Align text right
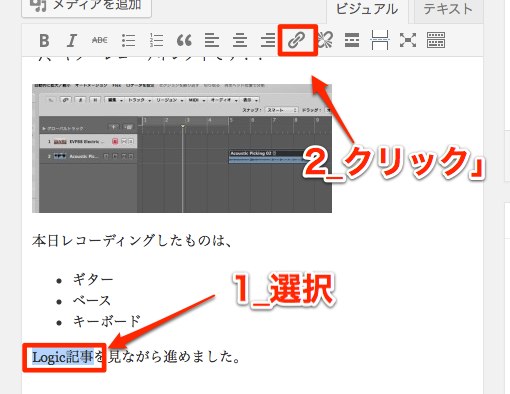The width and height of the screenshot is (510, 394). pos(268,41)
